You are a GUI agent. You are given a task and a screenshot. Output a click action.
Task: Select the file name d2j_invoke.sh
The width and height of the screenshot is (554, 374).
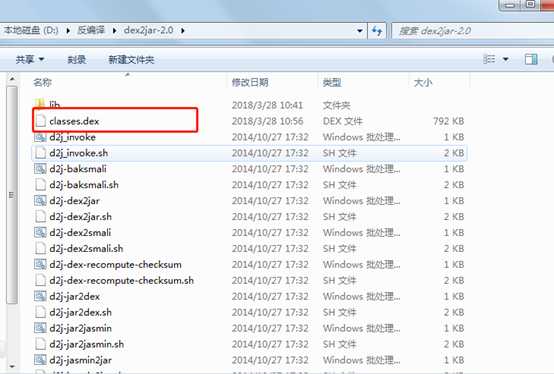pyautogui.click(x=78, y=153)
